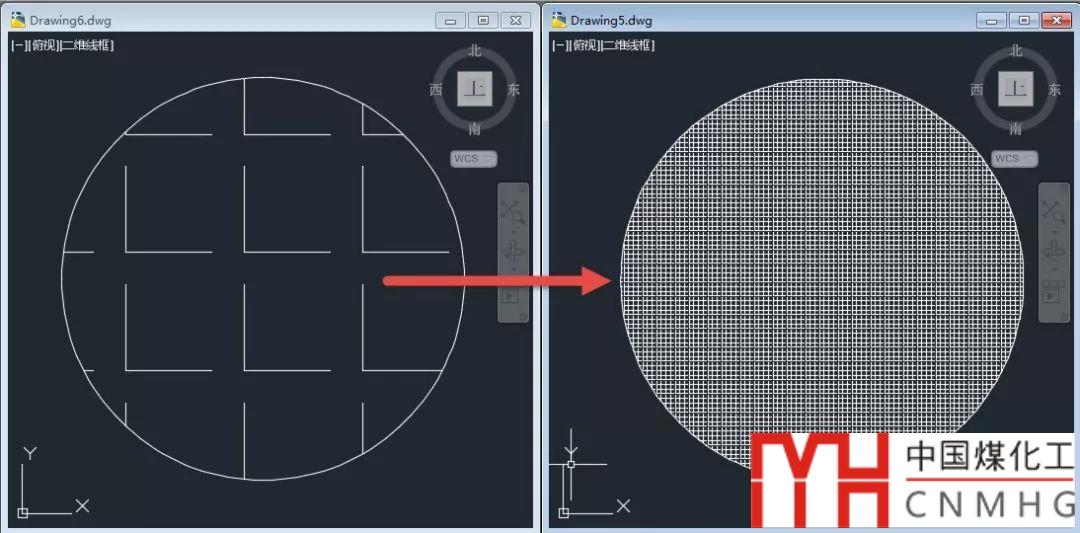Click the UCS origin icon in Drawing5

[x=563, y=513]
